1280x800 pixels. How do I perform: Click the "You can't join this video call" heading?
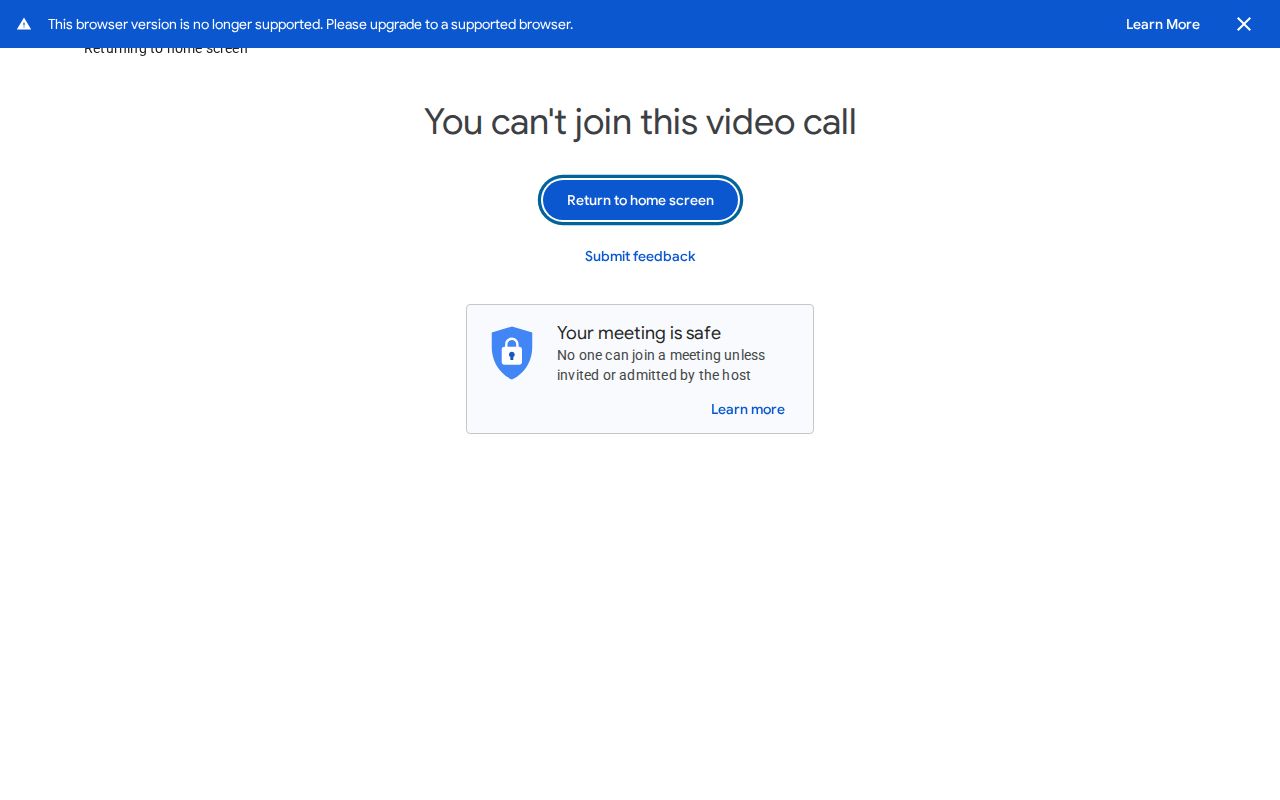(x=640, y=122)
